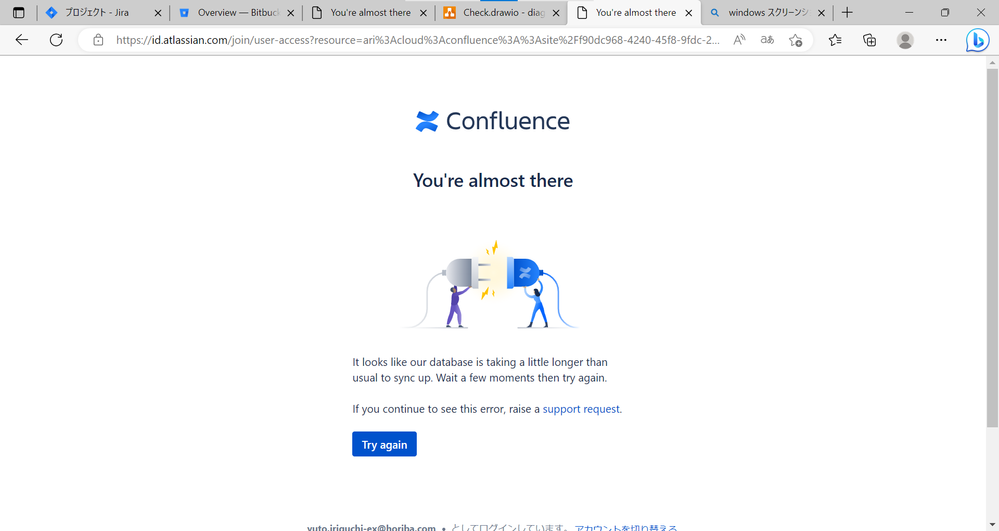999x531 pixels.
Task: Open a new browser tab
Action: coord(847,13)
